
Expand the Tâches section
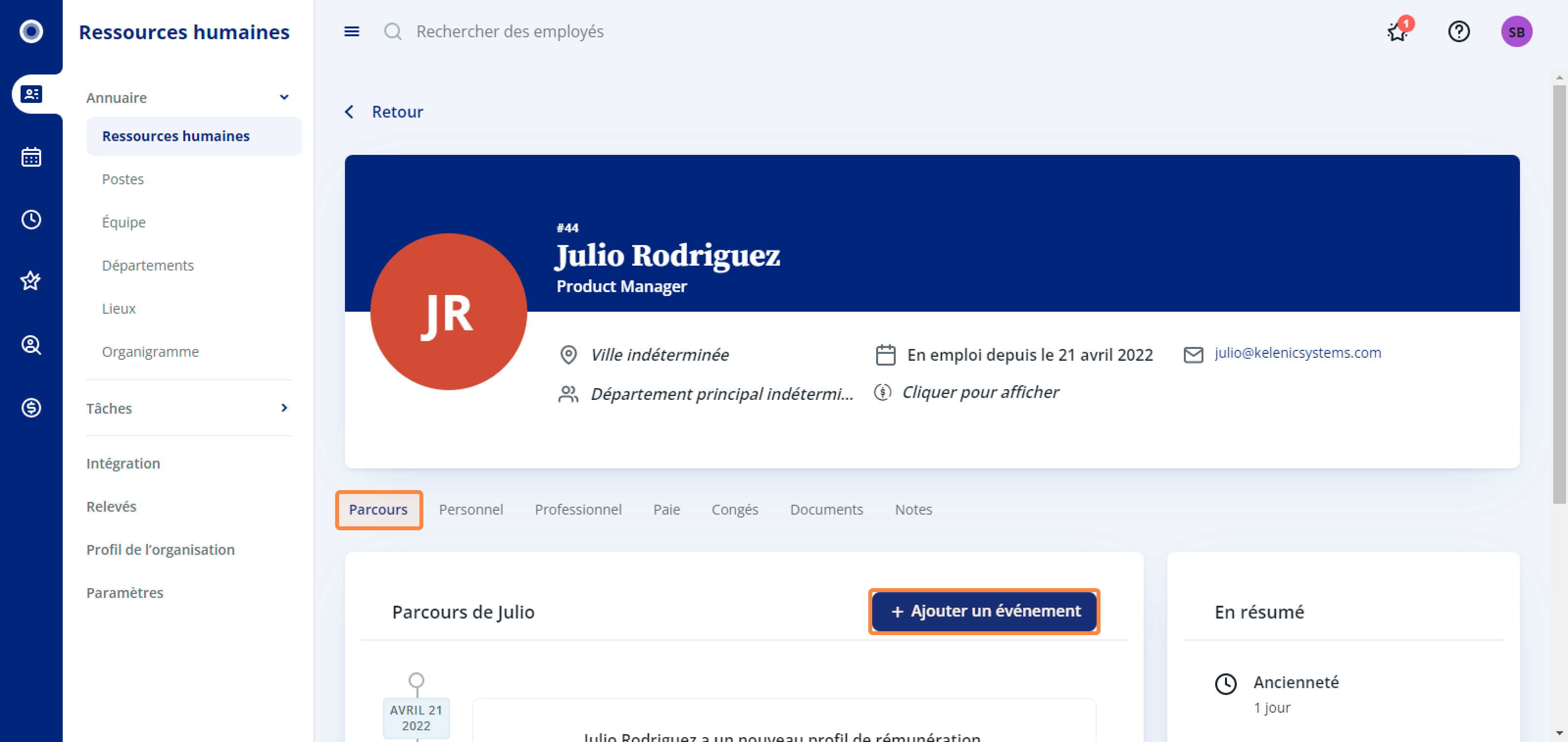[284, 408]
